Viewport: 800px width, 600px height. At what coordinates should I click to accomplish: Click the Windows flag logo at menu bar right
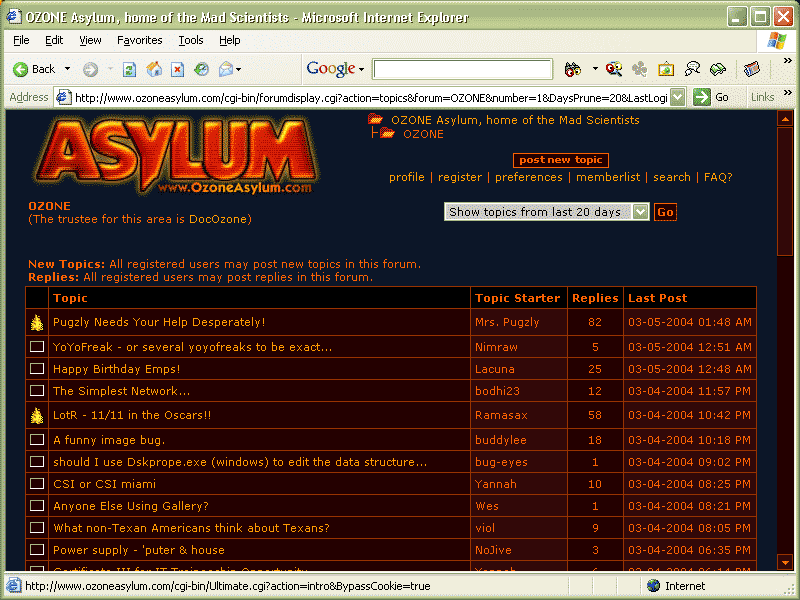pyautogui.click(x=777, y=40)
